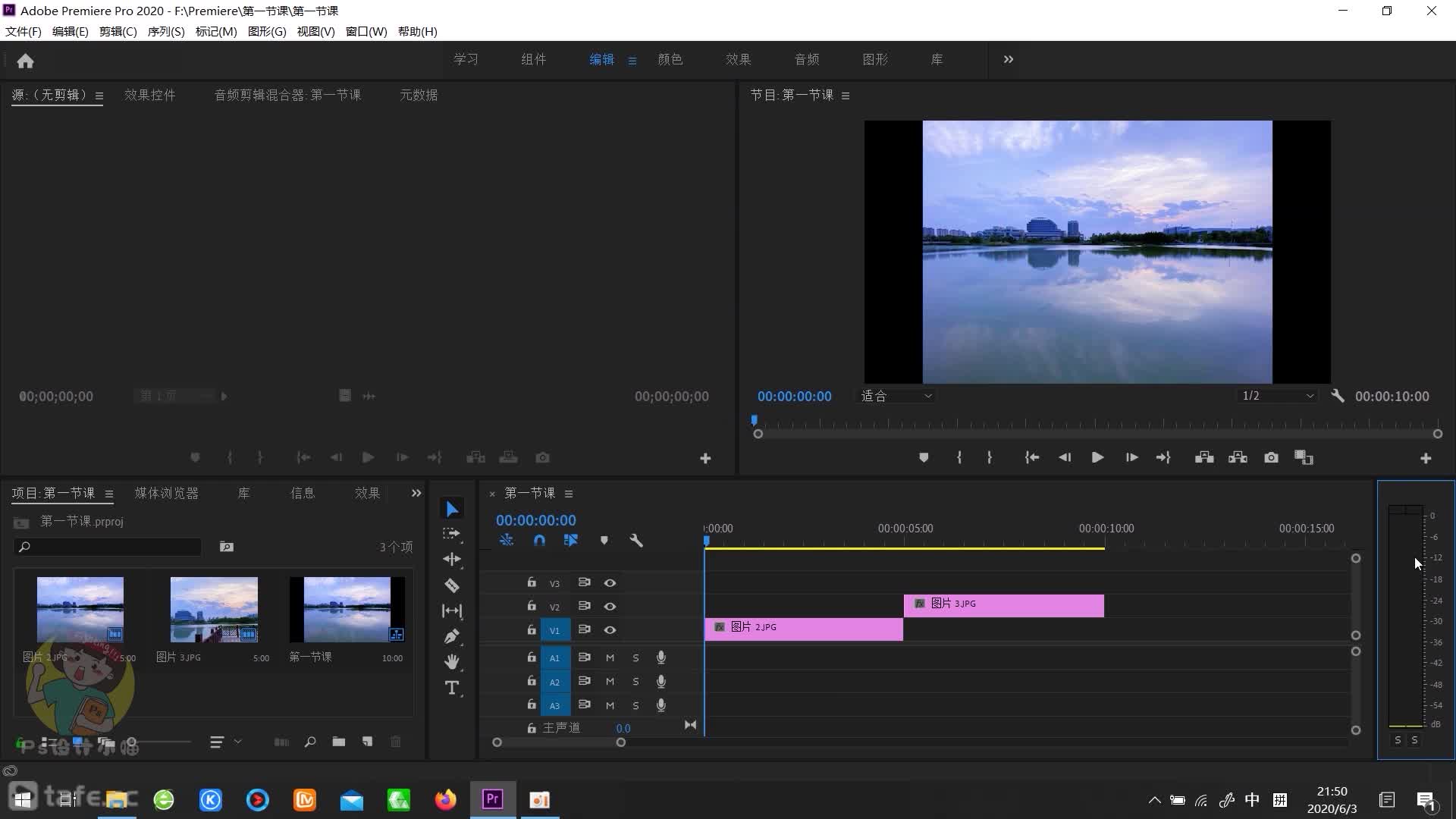This screenshot has width=1456, height=819.
Task: Select the Razor tool
Action: pyautogui.click(x=452, y=585)
